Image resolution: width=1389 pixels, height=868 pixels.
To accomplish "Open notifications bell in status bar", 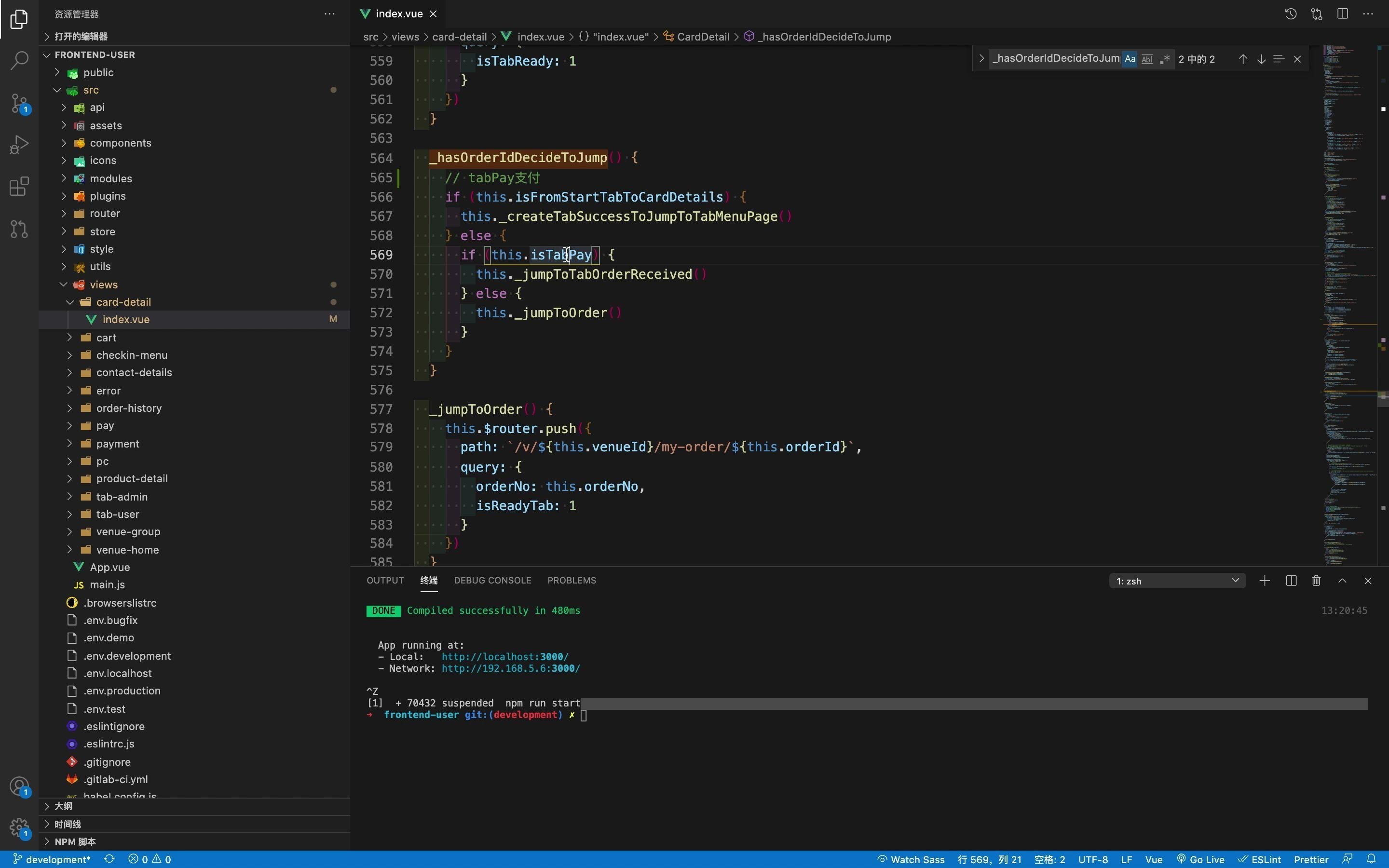I will click(x=1371, y=859).
